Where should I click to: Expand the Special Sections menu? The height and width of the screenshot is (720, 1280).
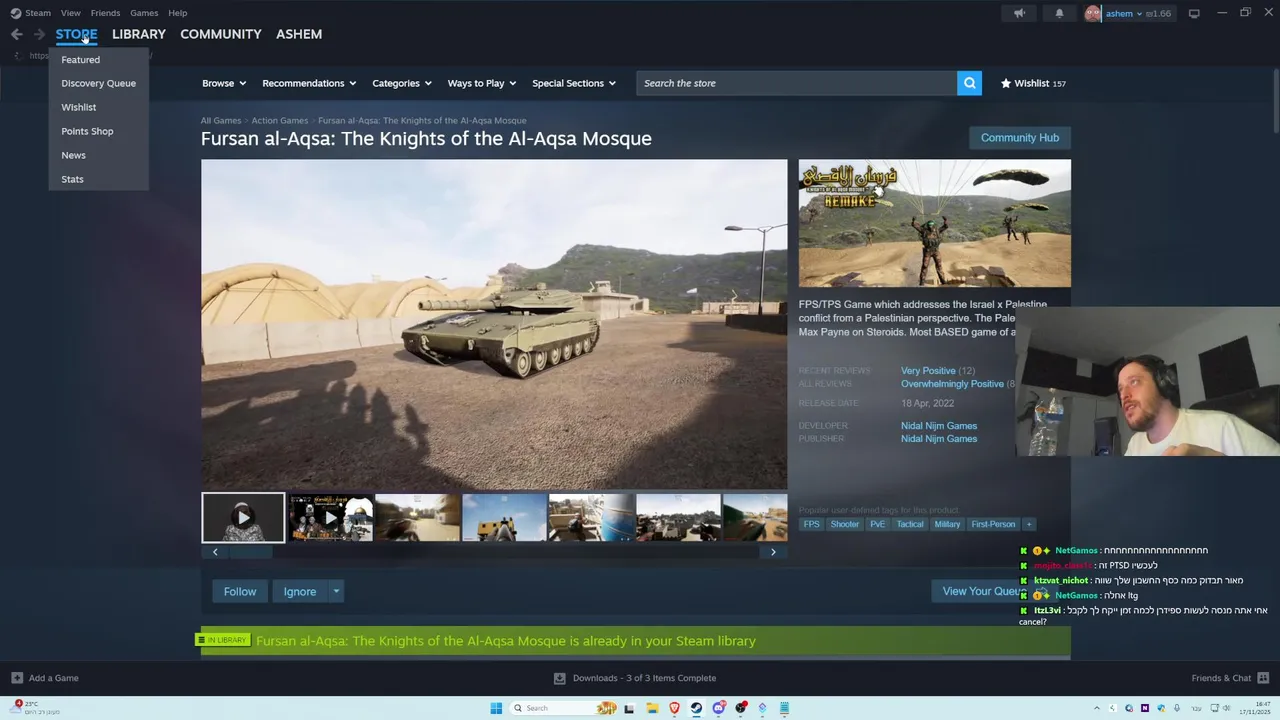click(574, 83)
